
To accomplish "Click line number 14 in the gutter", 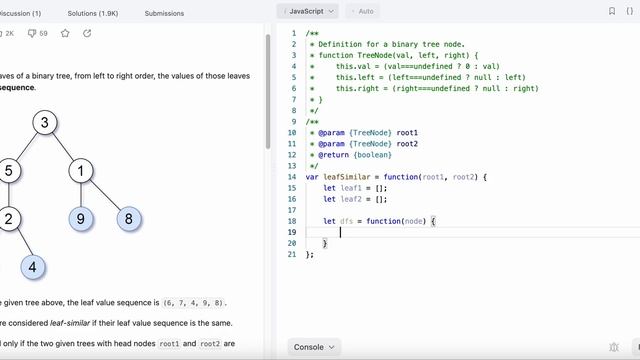I will 292,177.
